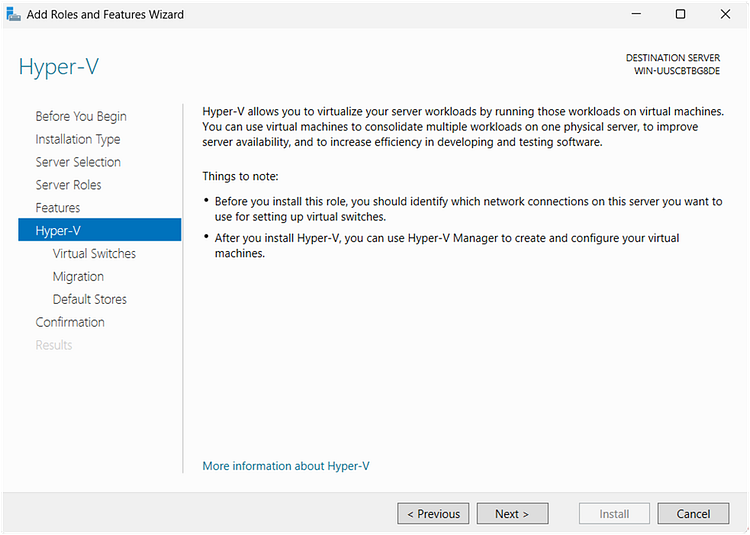Click the greyed-out Results step
Viewport: 750px width, 535px height.
tap(54, 345)
